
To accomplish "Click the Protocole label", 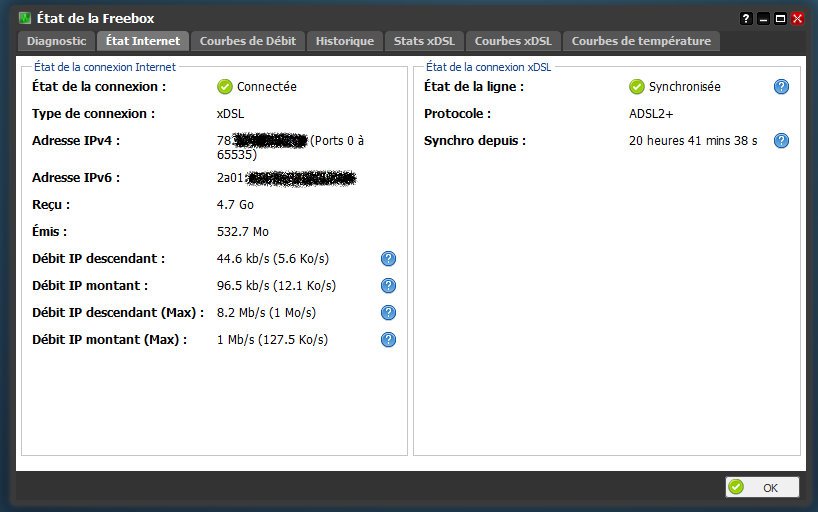I will (x=458, y=114).
